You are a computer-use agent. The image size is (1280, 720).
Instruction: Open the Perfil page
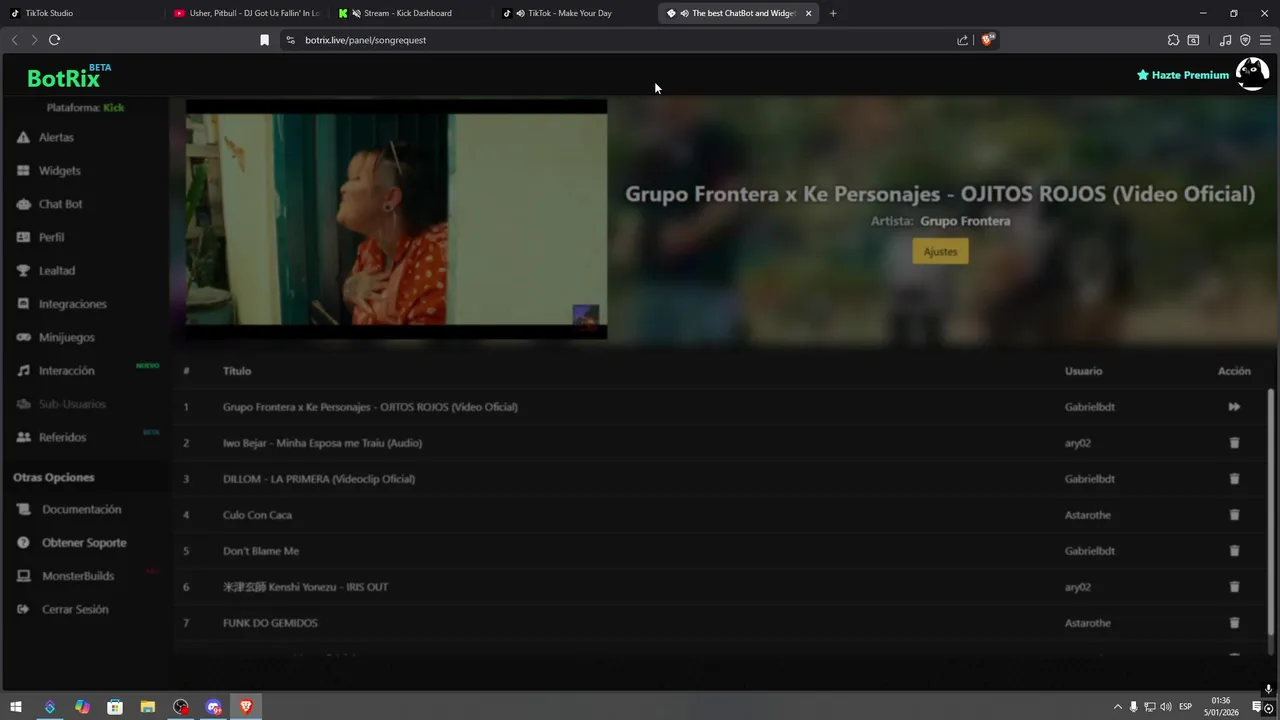click(51, 237)
